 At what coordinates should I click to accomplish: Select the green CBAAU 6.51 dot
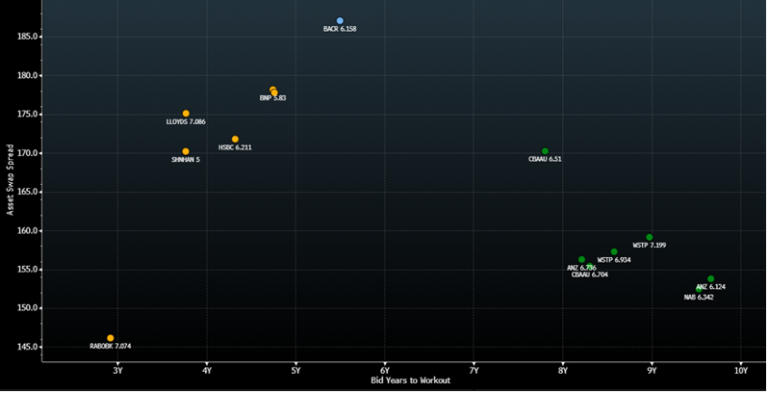545,151
